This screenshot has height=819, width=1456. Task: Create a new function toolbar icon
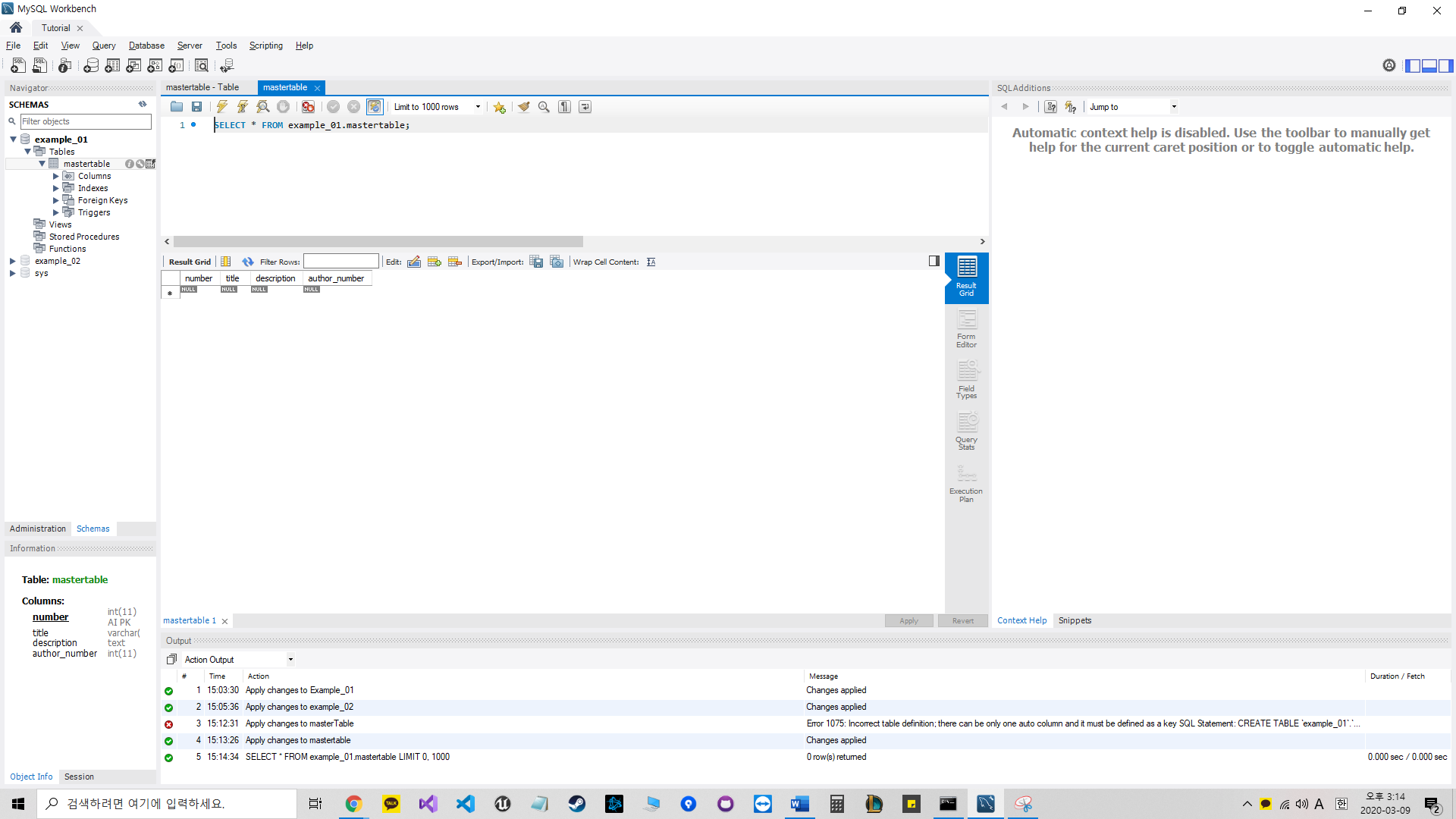[x=176, y=66]
